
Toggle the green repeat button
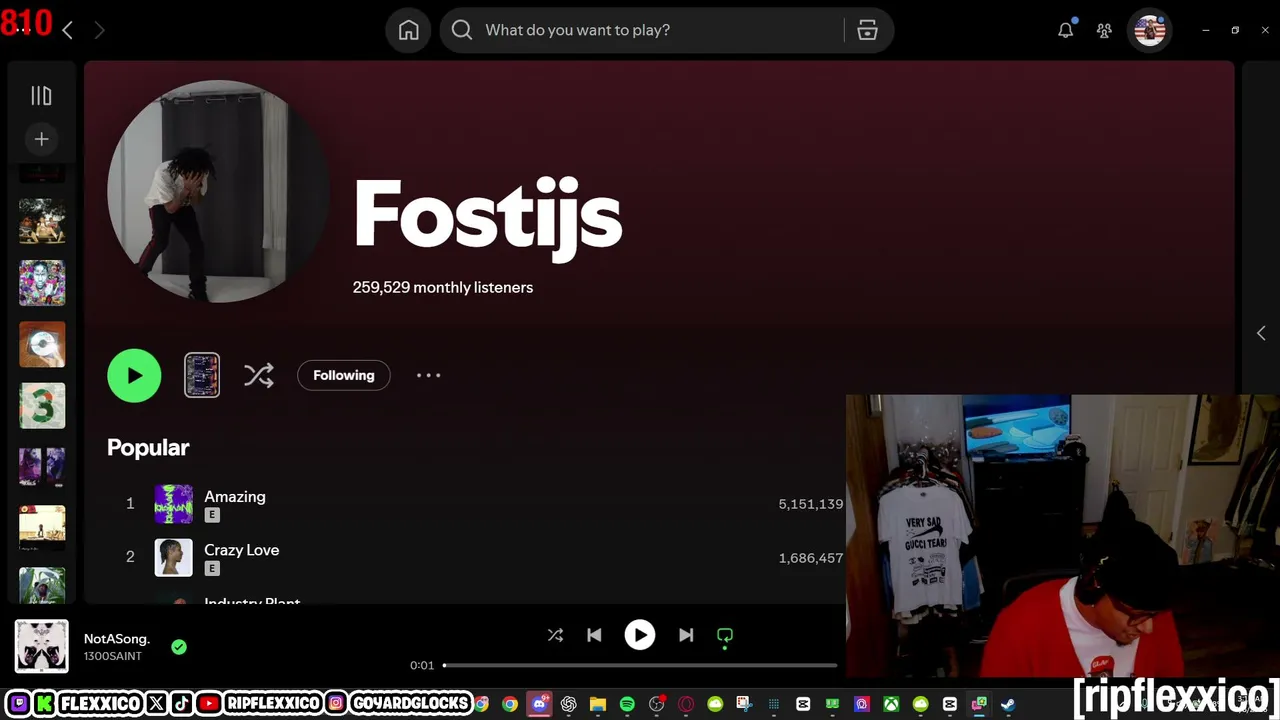click(x=725, y=635)
